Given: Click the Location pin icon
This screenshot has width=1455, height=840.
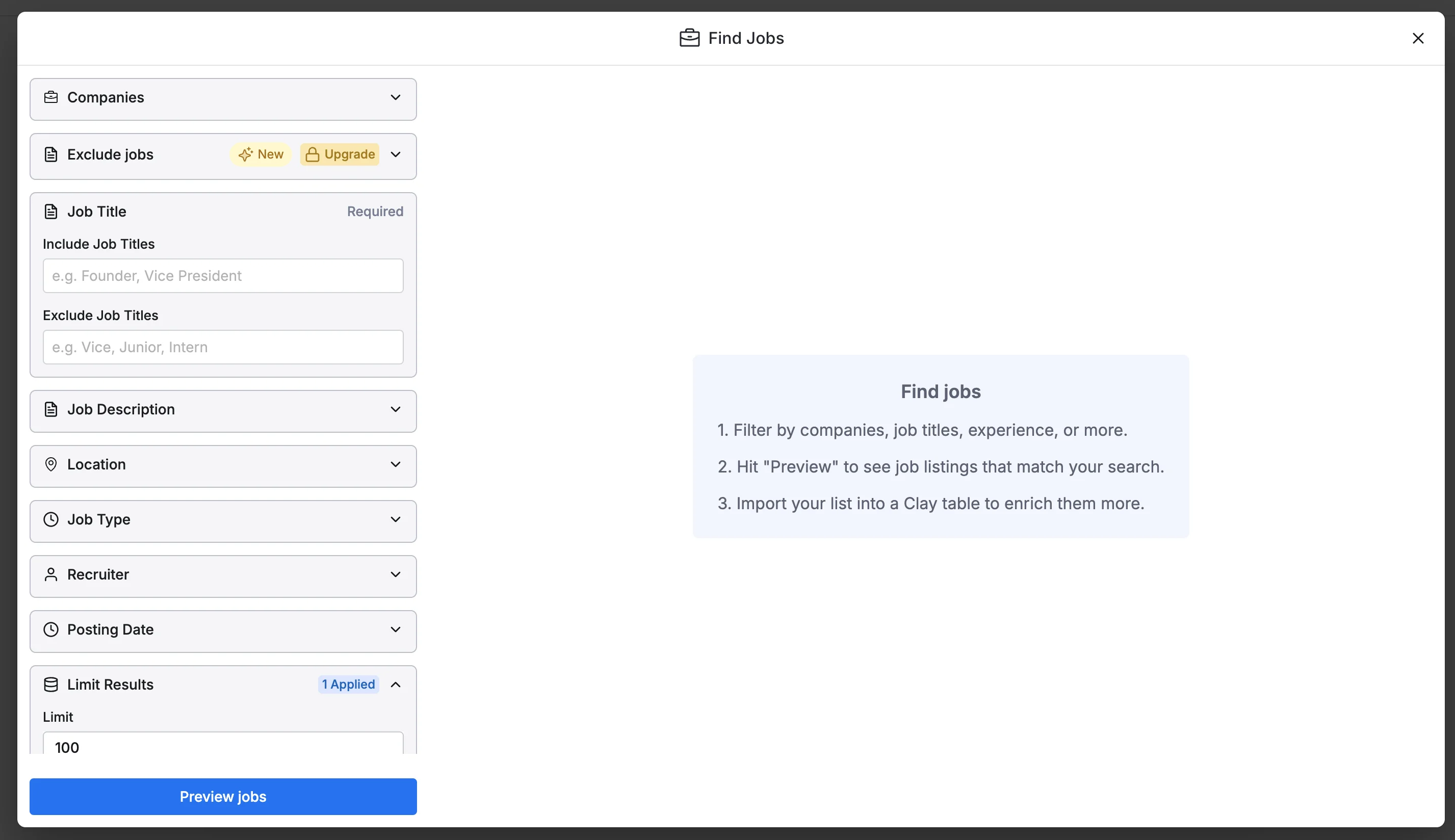Looking at the screenshot, I should tap(51, 464).
